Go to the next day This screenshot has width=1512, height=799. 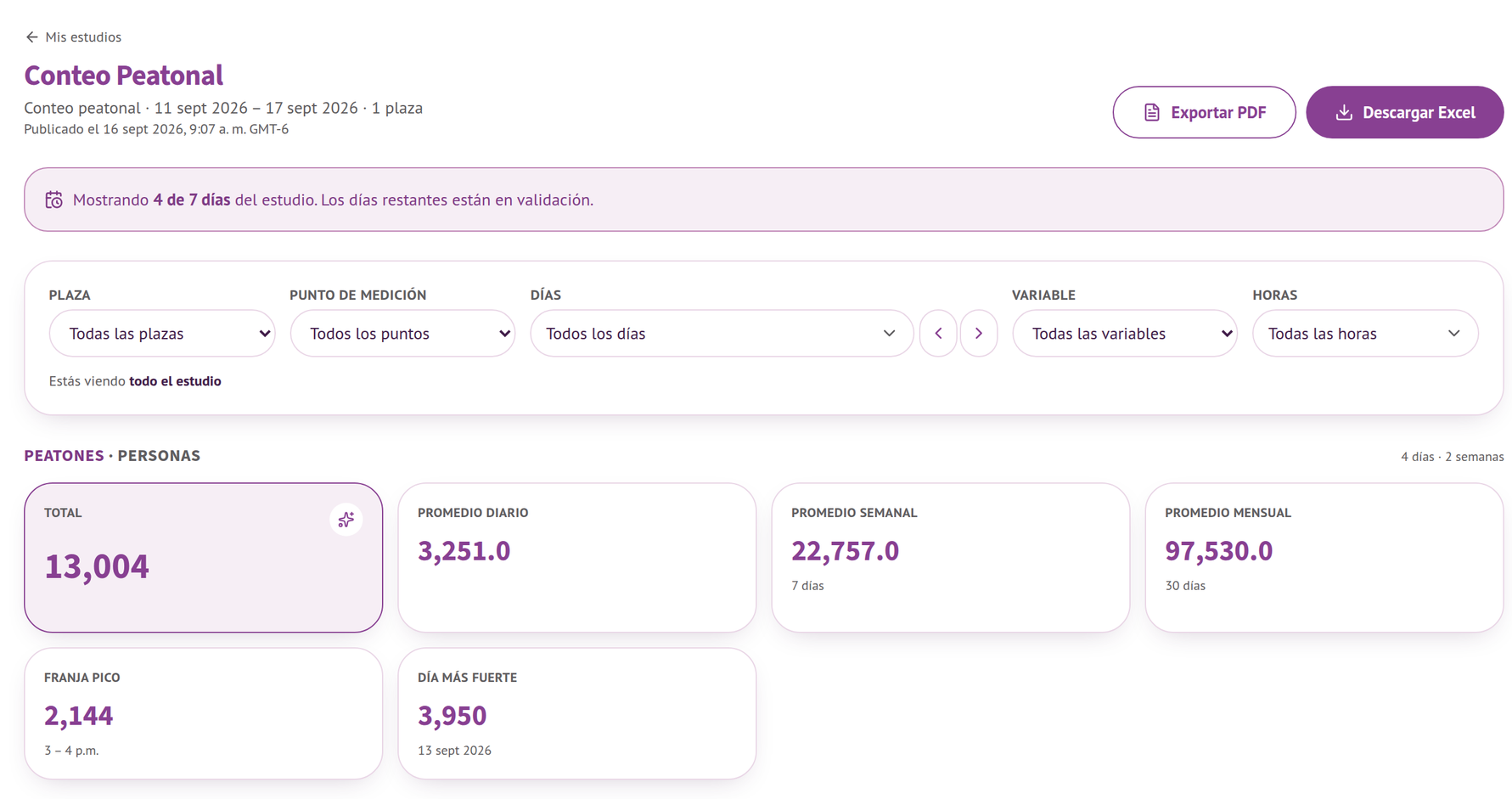coord(979,333)
